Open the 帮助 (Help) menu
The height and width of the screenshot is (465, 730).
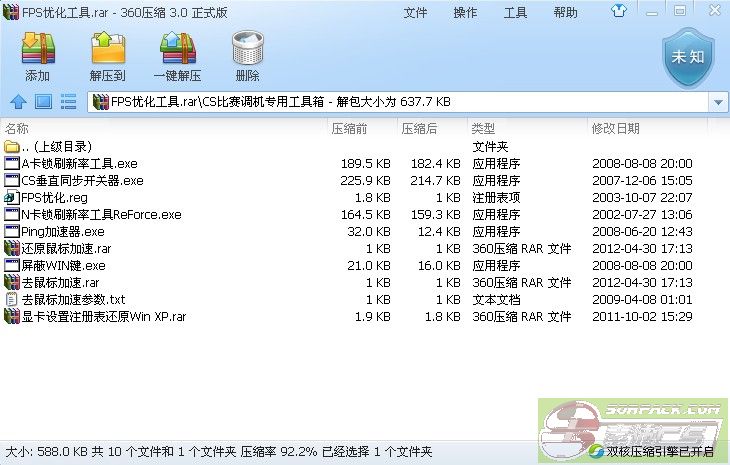click(x=565, y=13)
